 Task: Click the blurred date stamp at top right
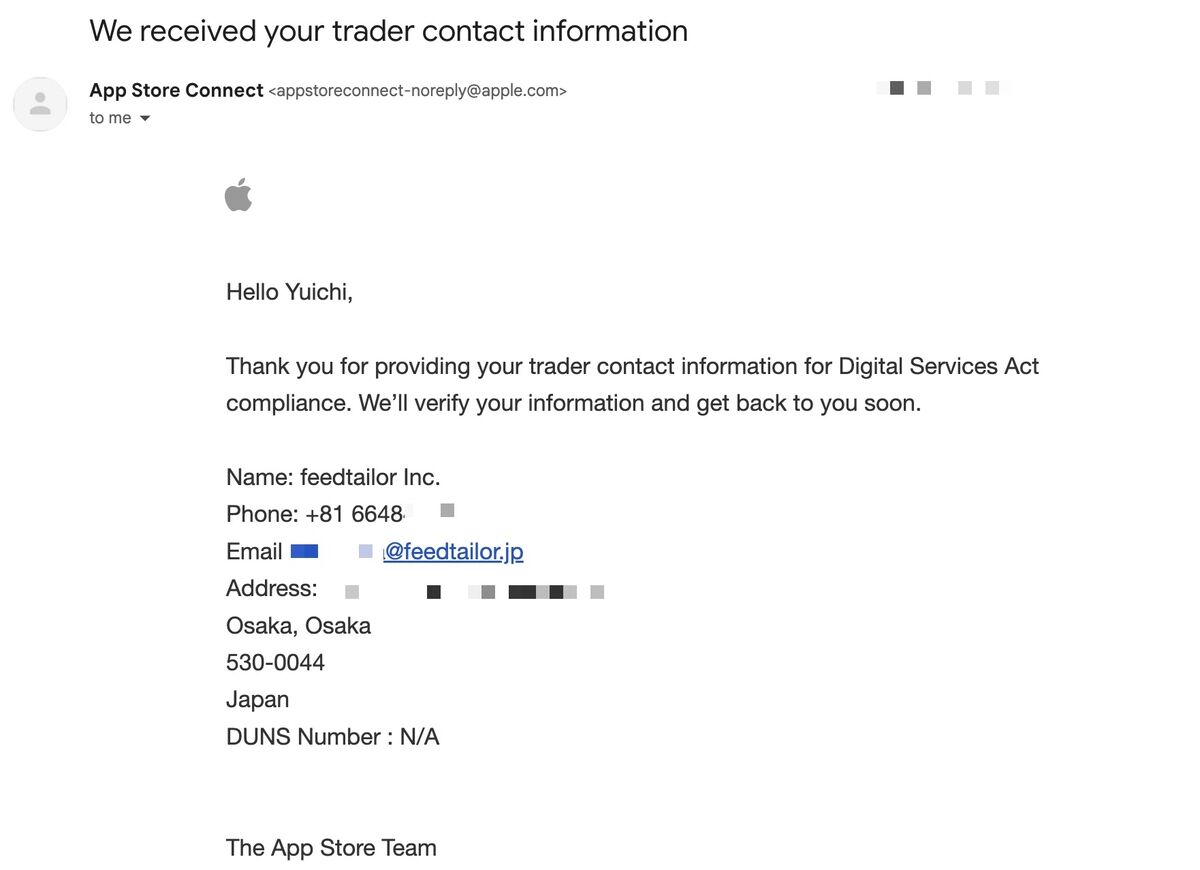click(943, 88)
